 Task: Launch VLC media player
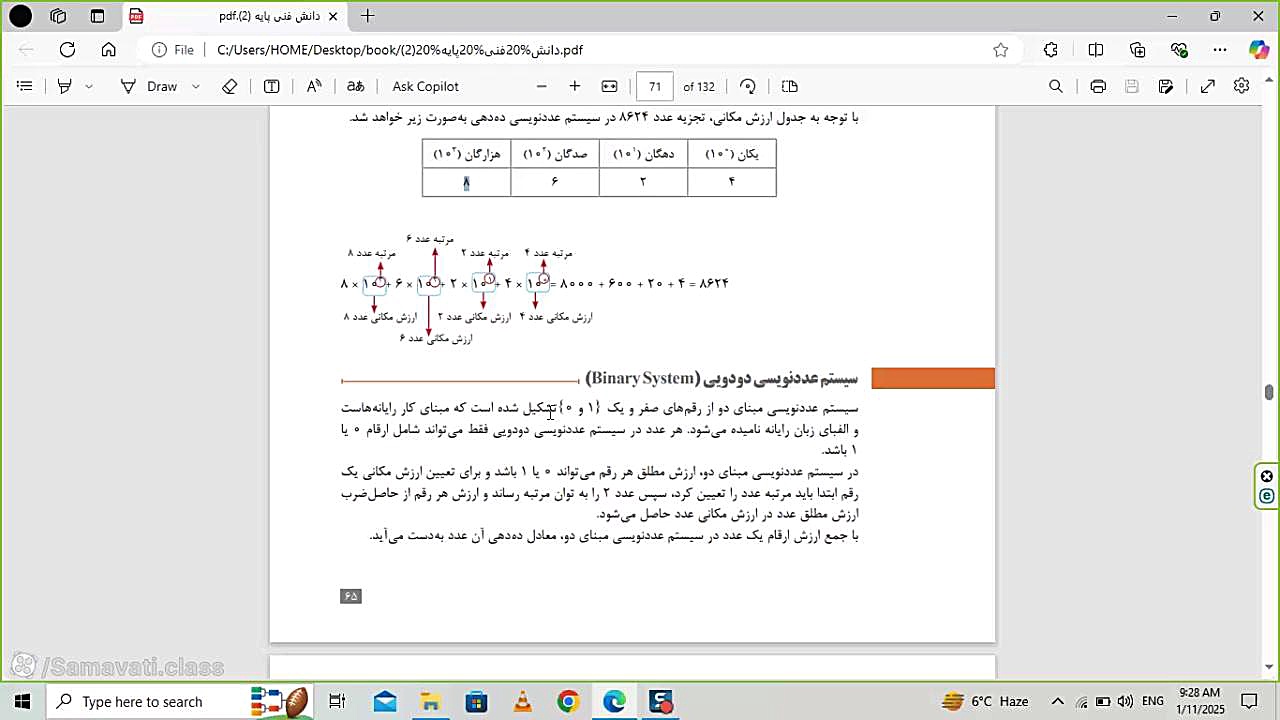[522, 702]
